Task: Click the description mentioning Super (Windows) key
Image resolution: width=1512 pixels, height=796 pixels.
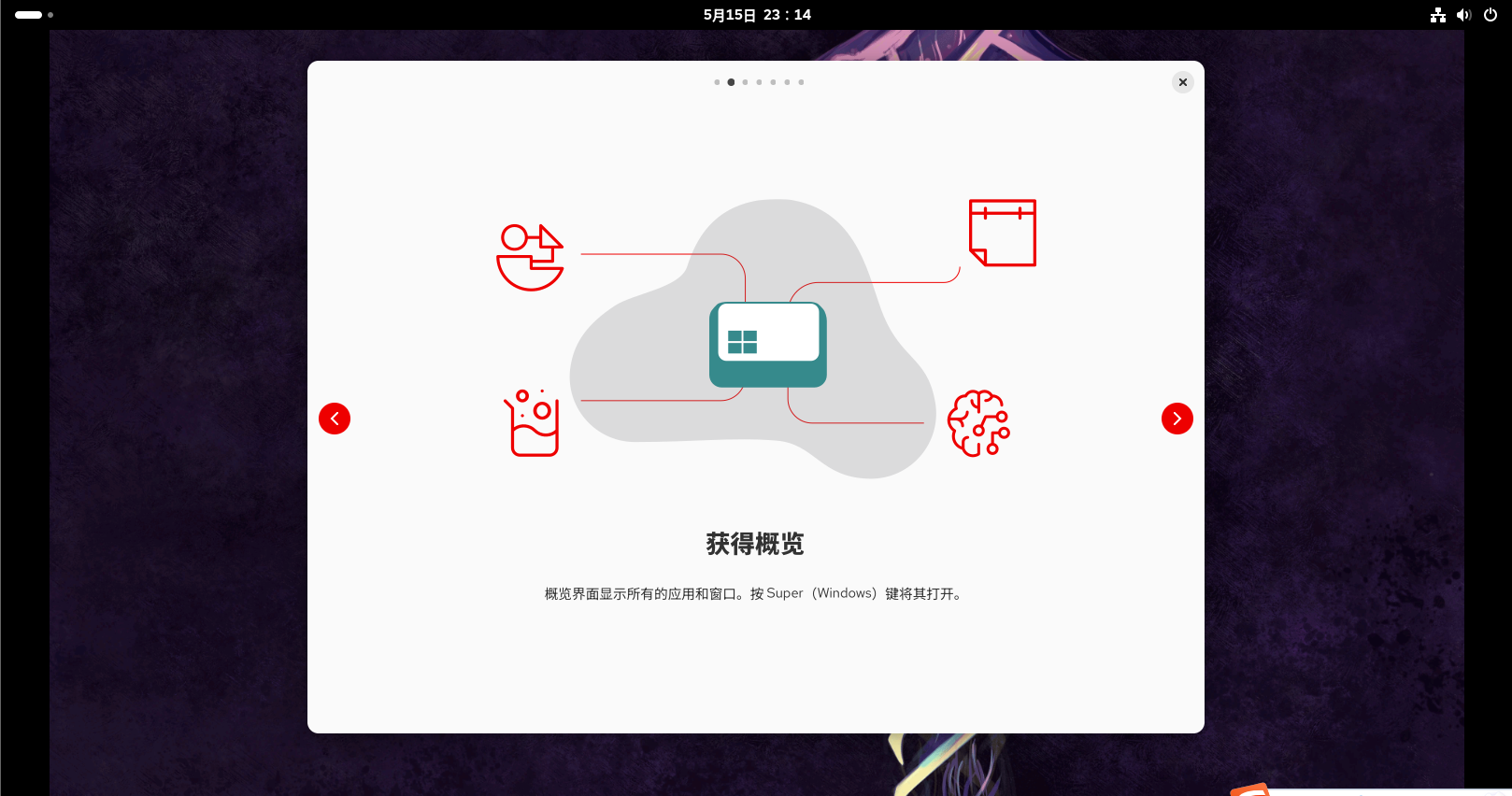Action: coord(755,593)
